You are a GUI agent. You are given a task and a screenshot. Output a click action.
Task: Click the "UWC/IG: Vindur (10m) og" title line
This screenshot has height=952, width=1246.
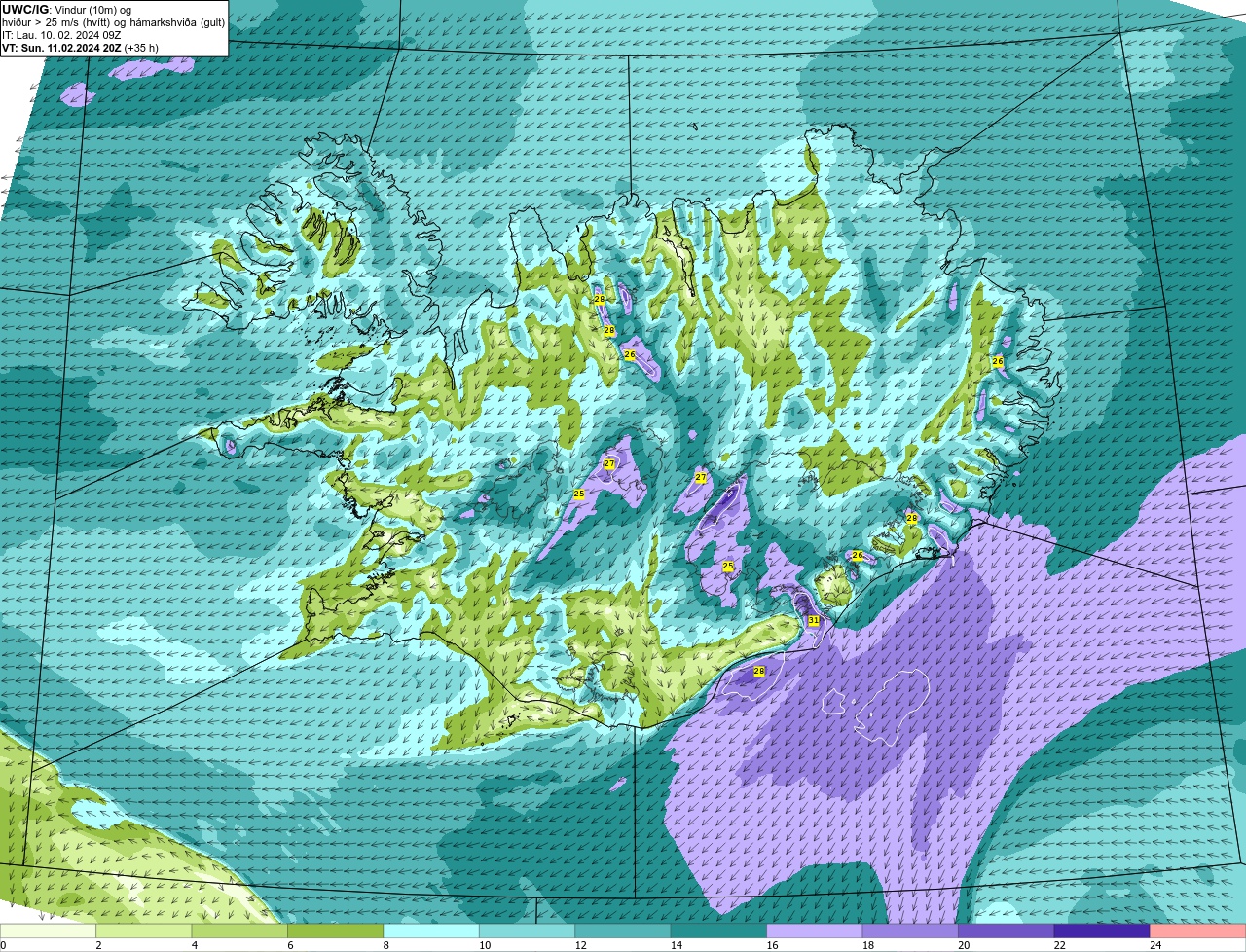(66, 10)
